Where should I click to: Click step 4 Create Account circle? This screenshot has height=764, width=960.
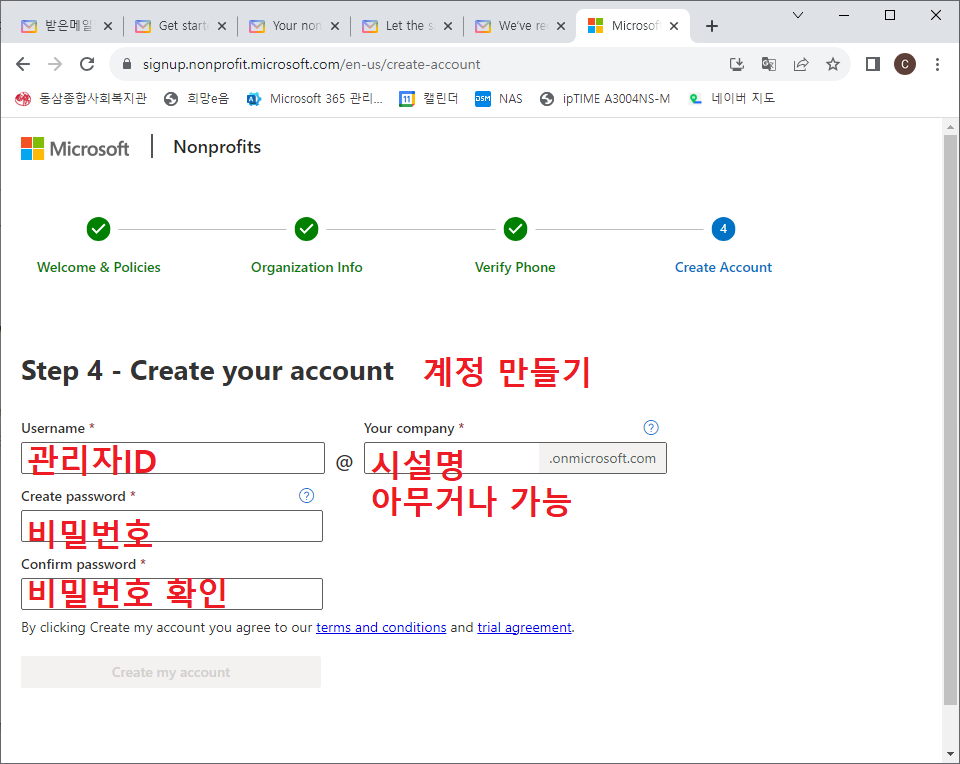pyautogui.click(x=724, y=229)
